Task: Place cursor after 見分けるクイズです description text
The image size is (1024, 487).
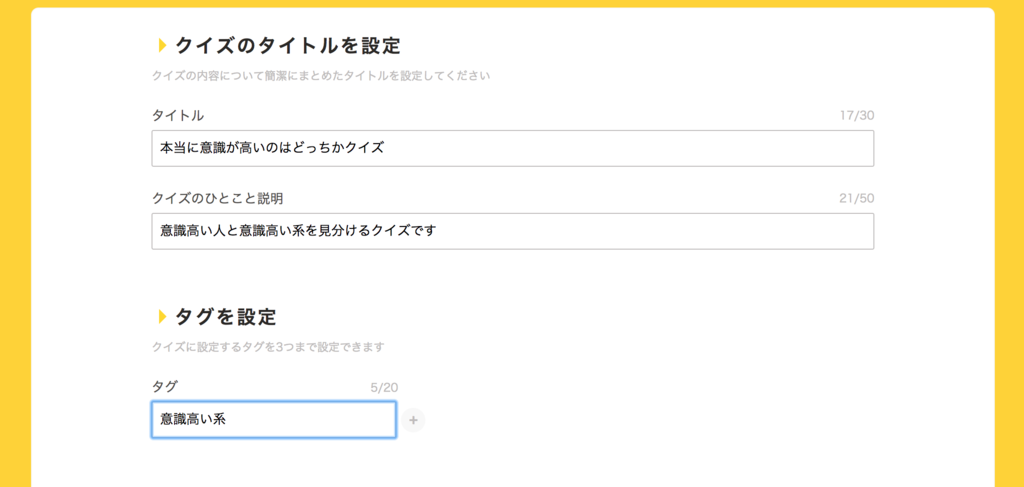Action: [x=436, y=230]
